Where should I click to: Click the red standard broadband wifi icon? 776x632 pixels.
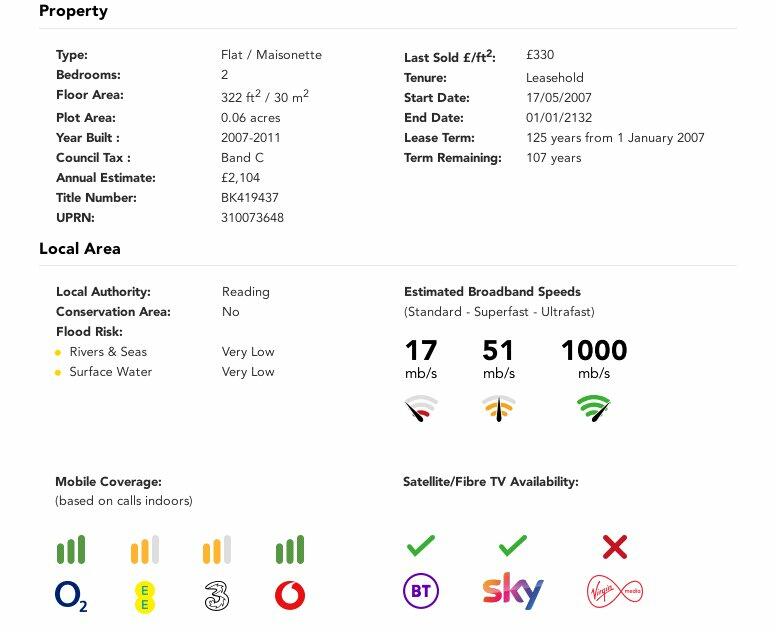pos(421,408)
